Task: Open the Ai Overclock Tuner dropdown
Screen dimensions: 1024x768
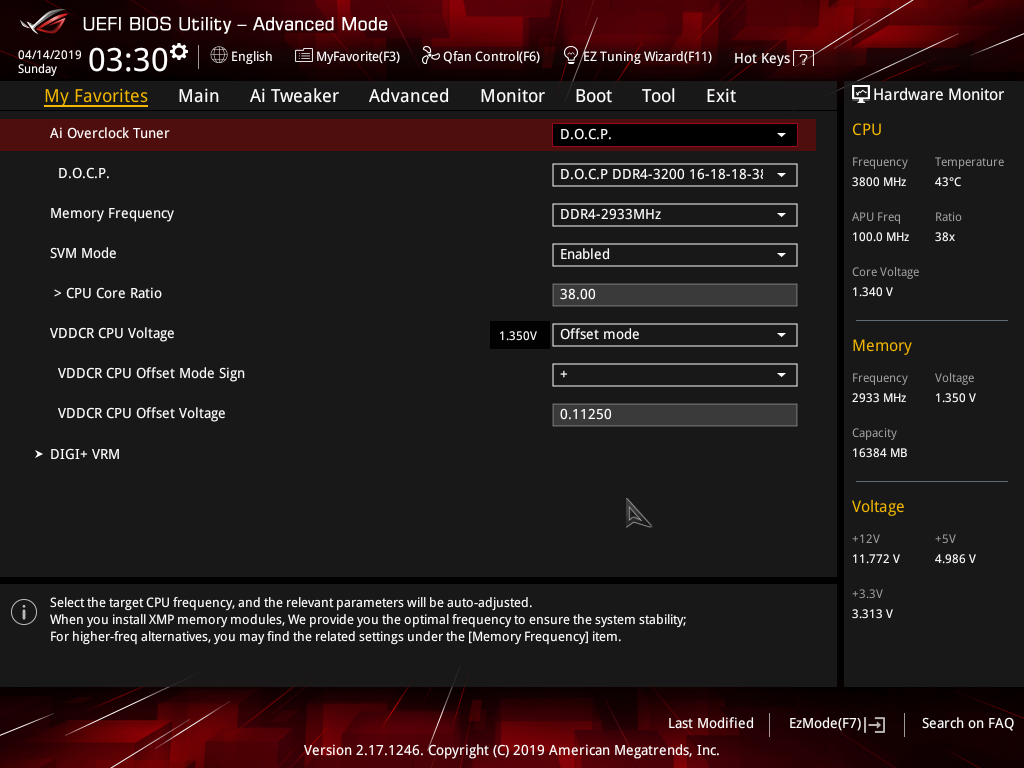Action: click(675, 135)
